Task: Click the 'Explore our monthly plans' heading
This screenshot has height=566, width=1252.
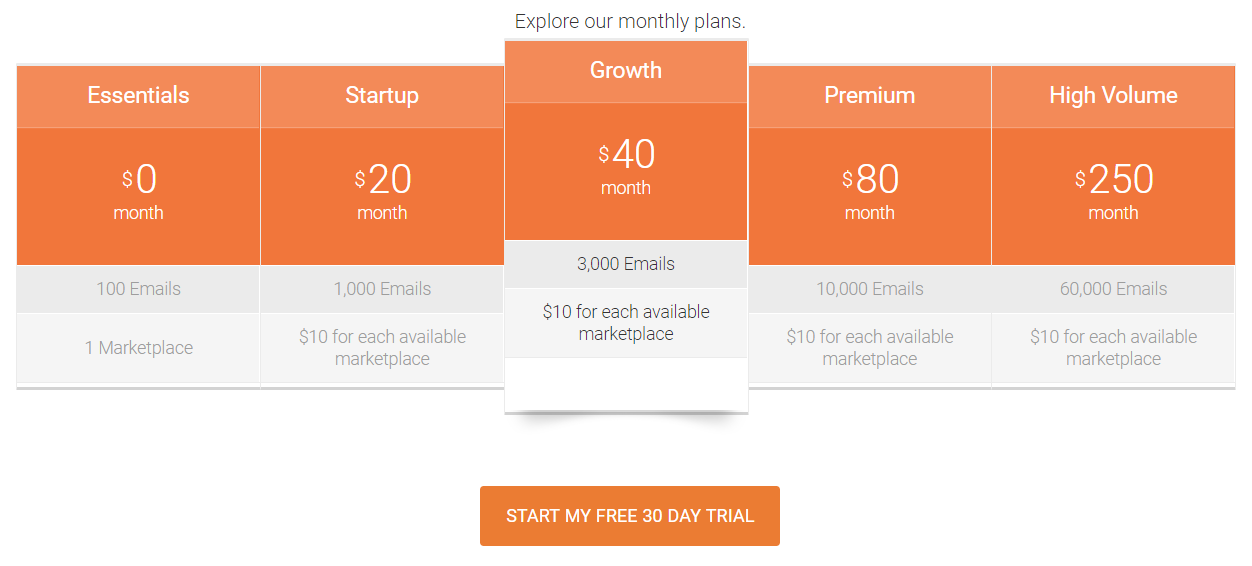Action: point(630,21)
